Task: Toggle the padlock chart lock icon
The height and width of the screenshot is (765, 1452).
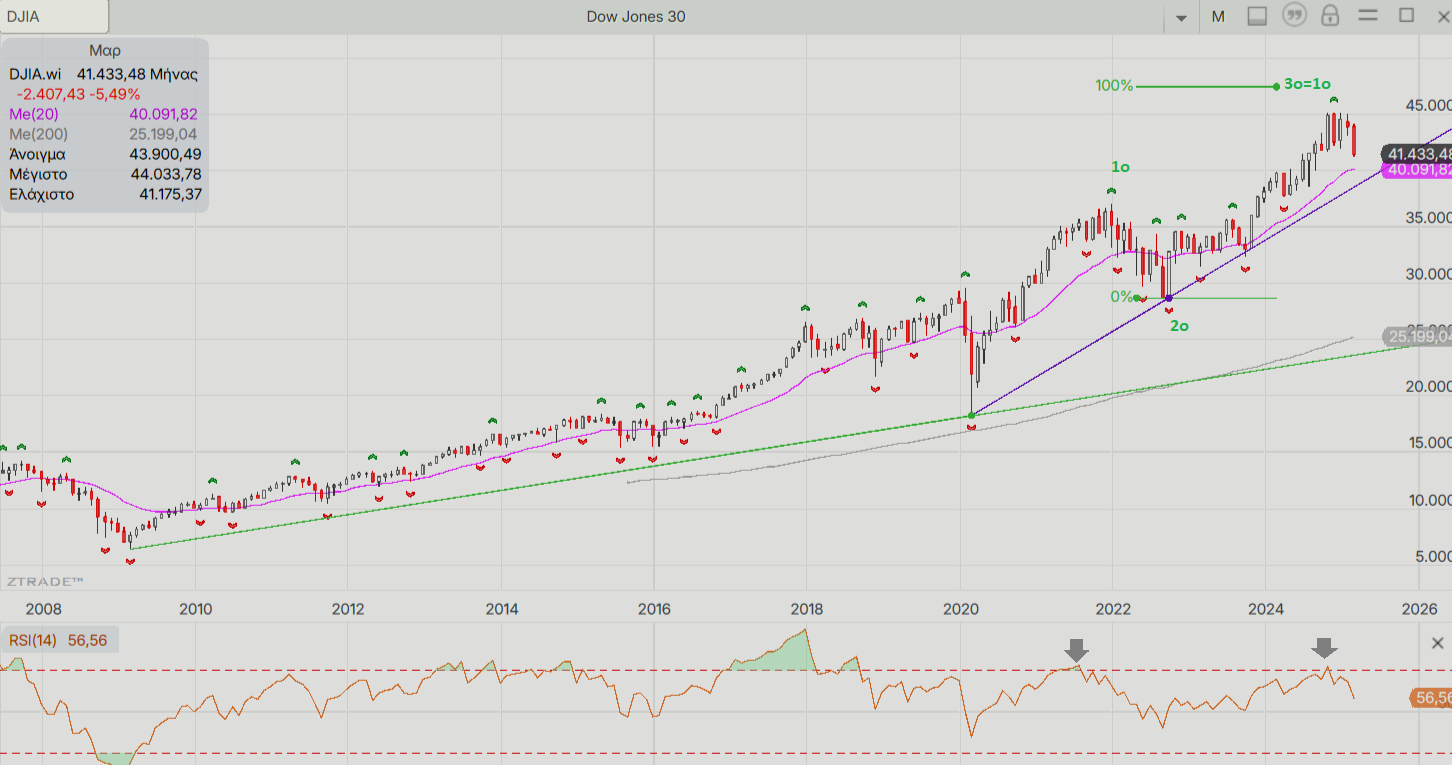Action: pos(1330,16)
